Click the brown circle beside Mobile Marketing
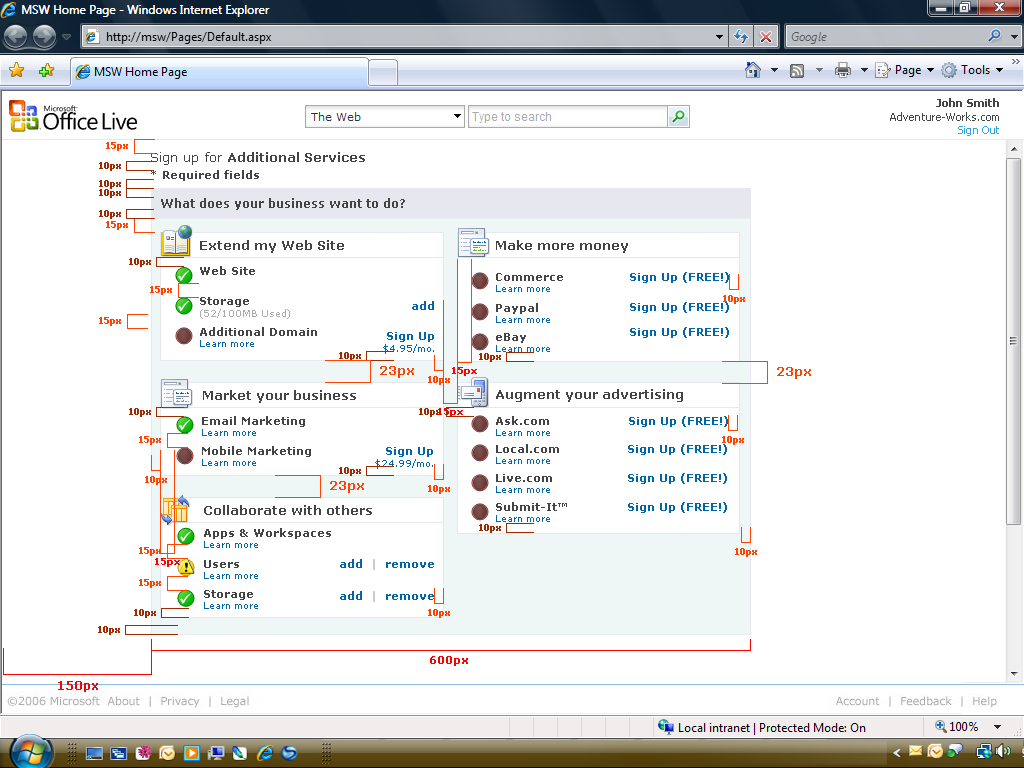 pyautogui.click(x=185, y=455)
